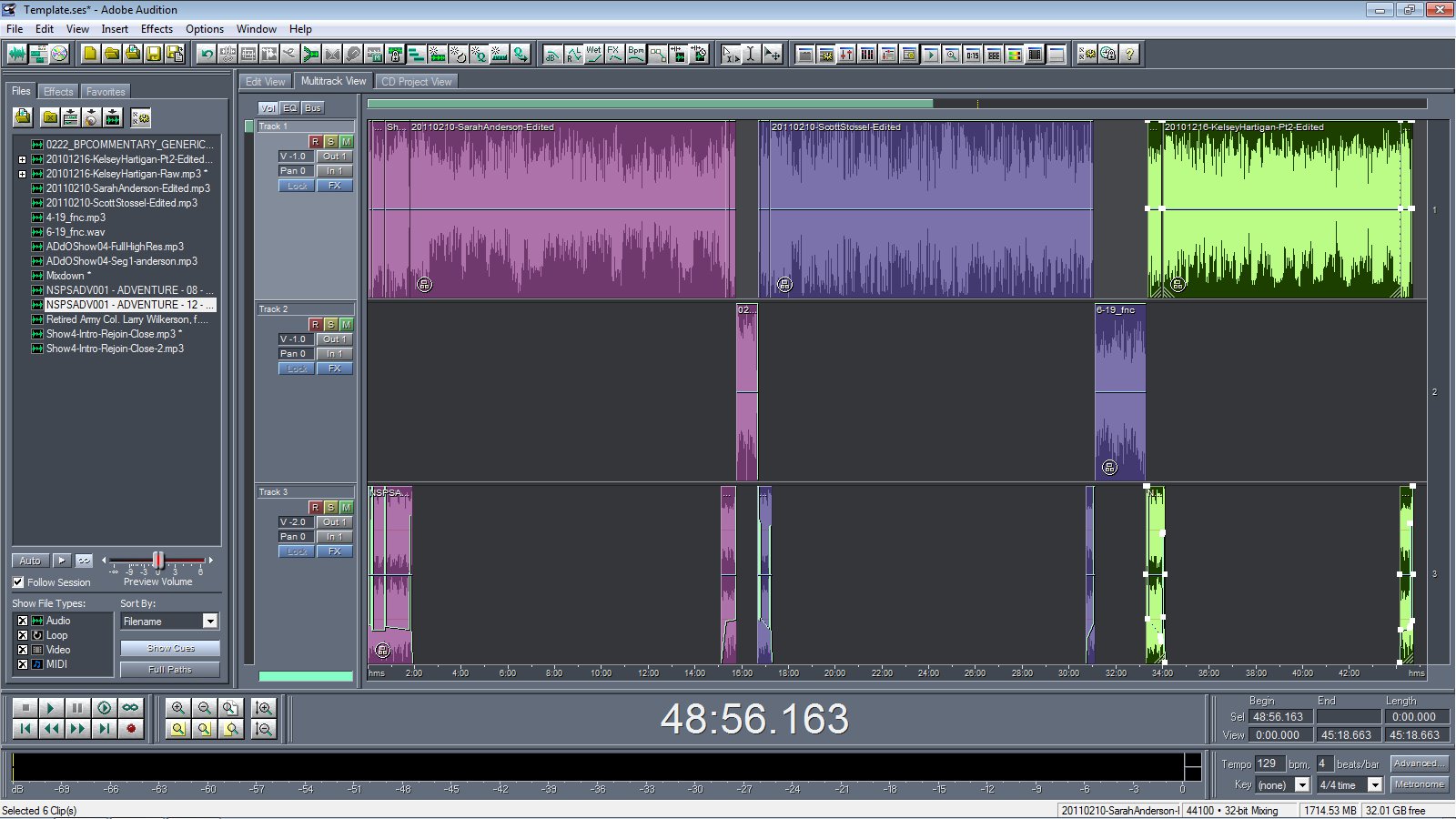Show the Video window filmstrip icon
Screen dimensions: 1456x819
tap(1035, 54)
